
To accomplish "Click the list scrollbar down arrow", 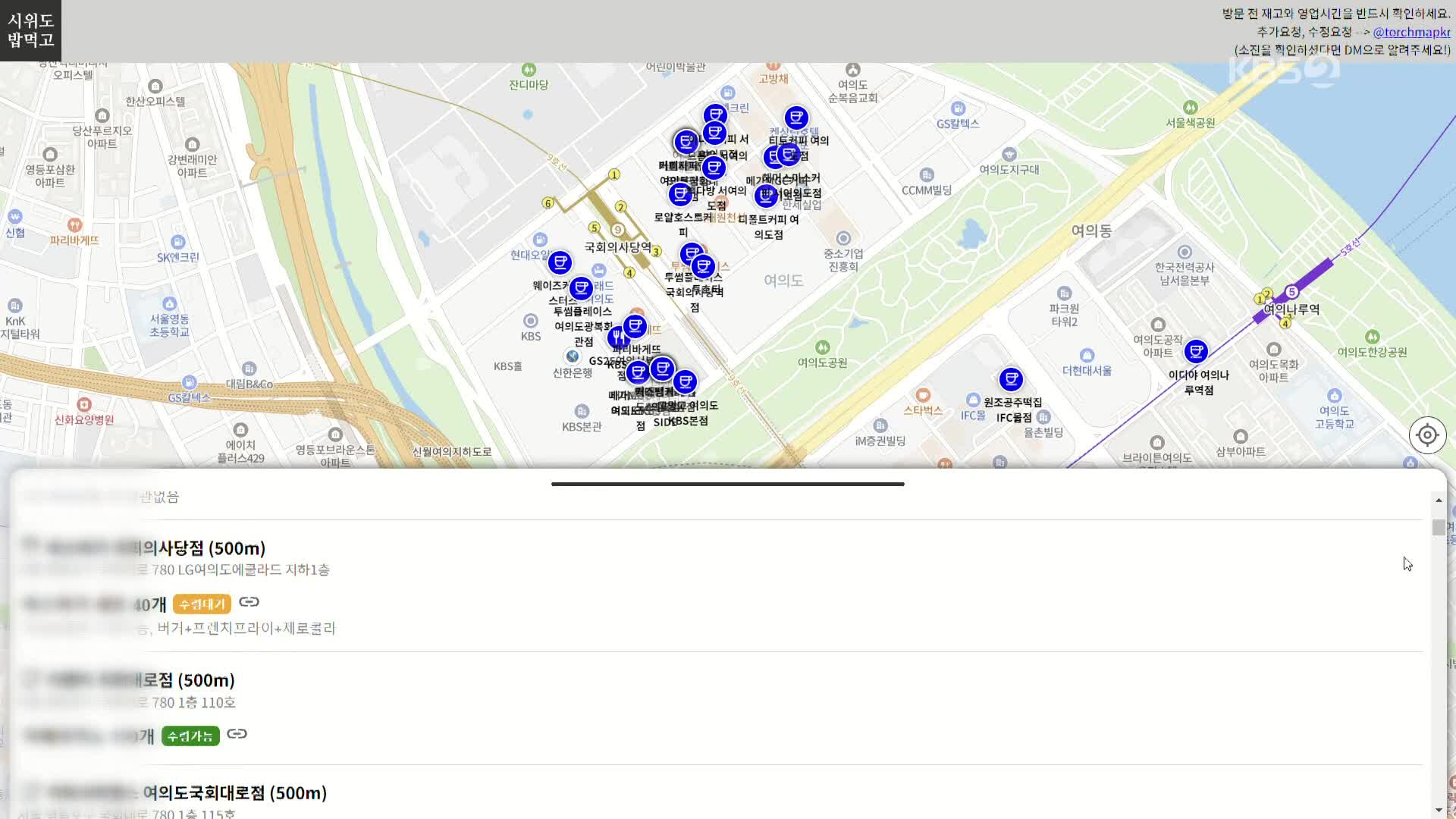I will click(x=1439, y=810).
